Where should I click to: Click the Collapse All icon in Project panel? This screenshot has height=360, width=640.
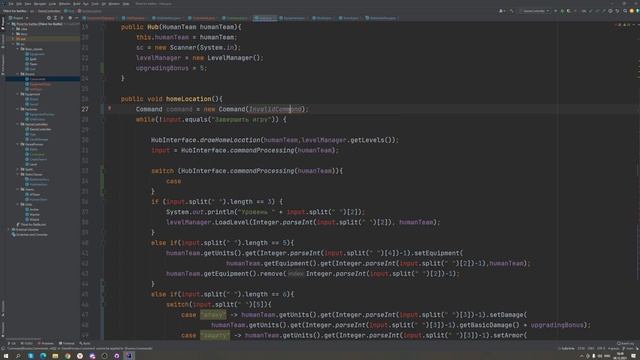click(62, 18)
